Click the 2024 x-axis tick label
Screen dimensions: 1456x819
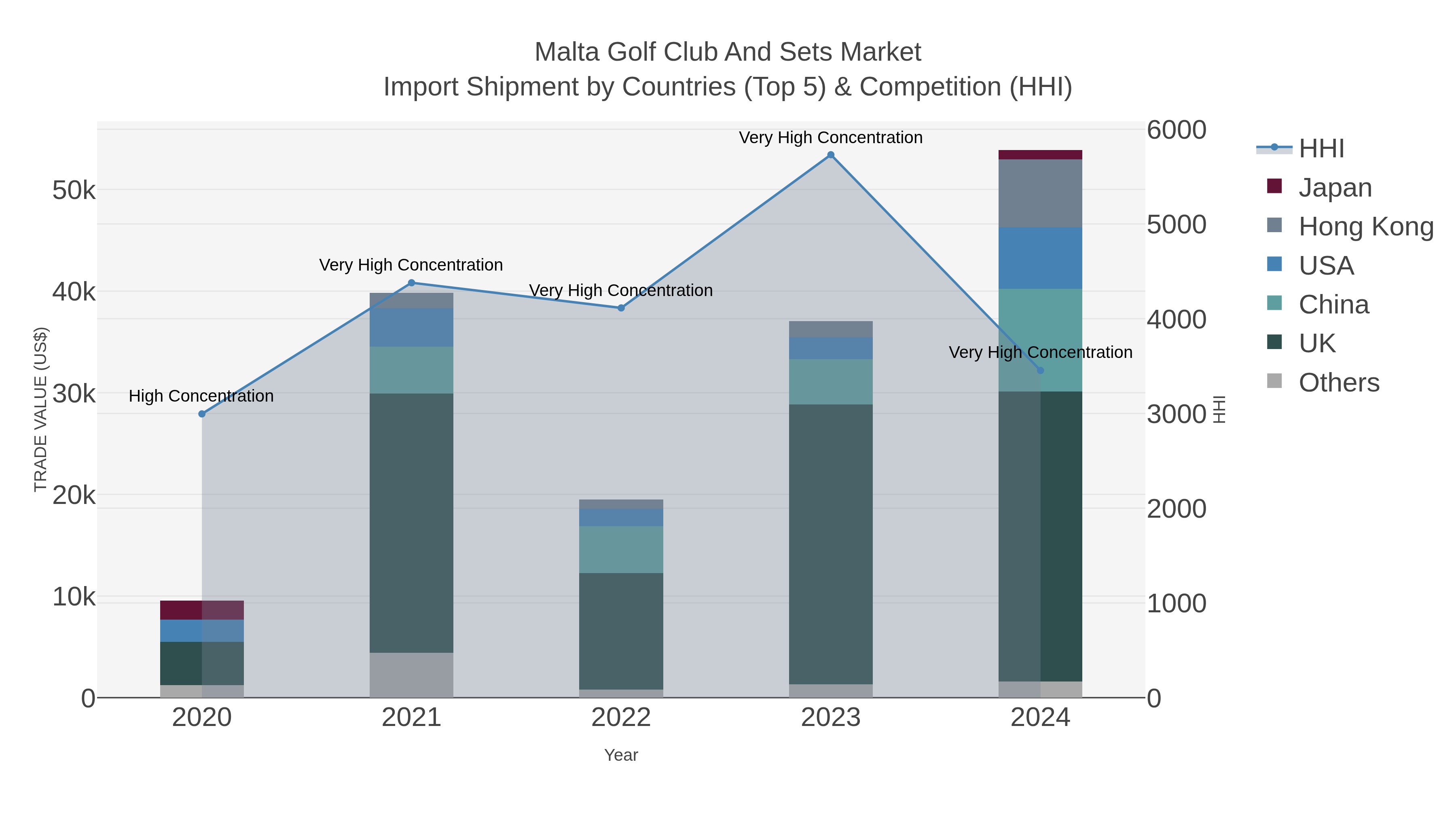[1041, 718]
